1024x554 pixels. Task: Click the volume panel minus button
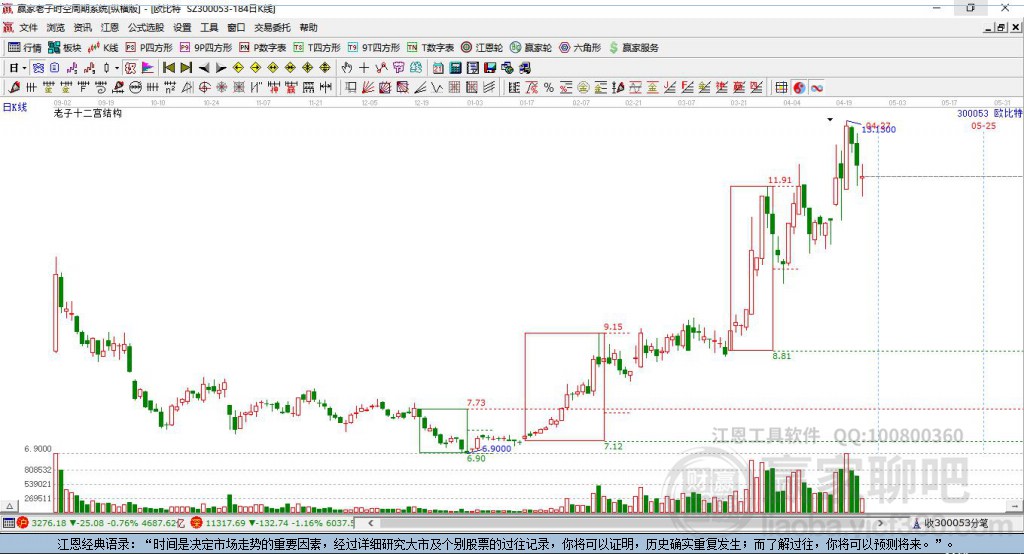pos(1014,506)
